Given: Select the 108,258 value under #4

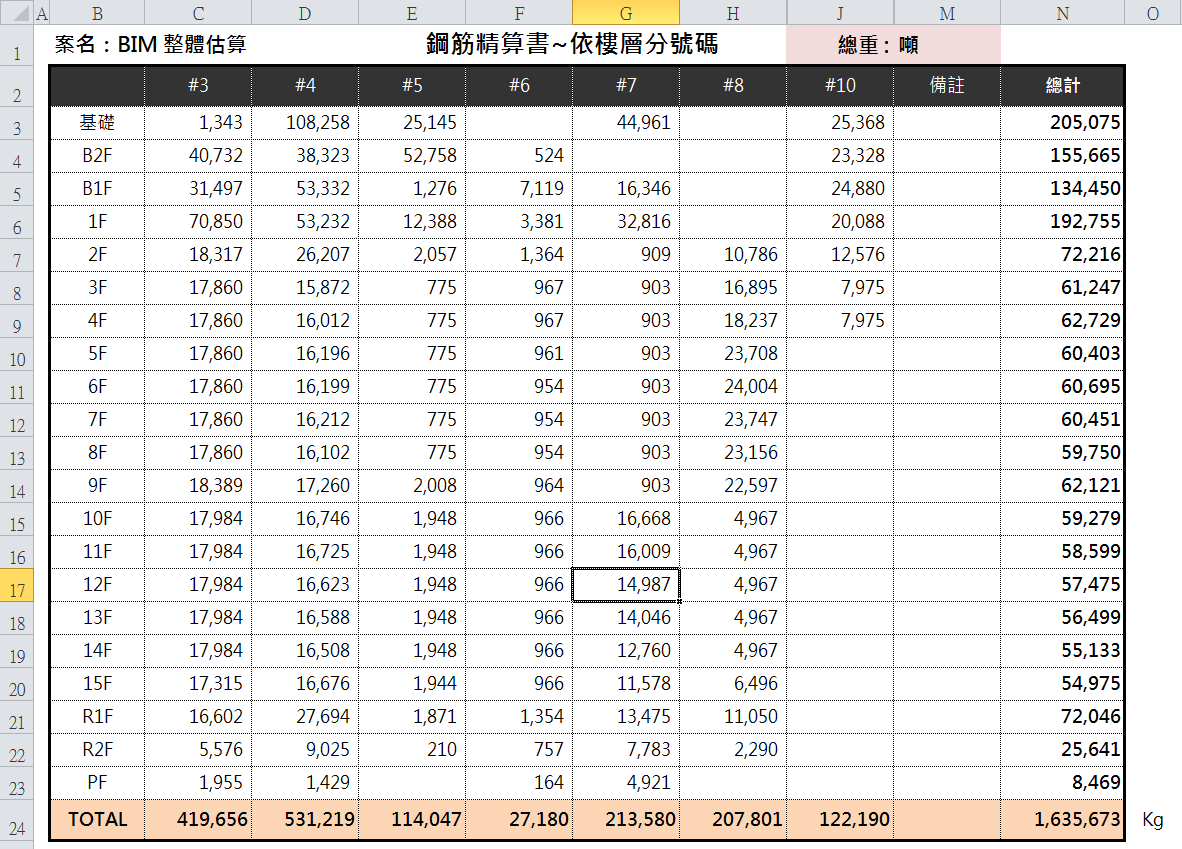Looking at the screenshot, I should pos(304,121).
